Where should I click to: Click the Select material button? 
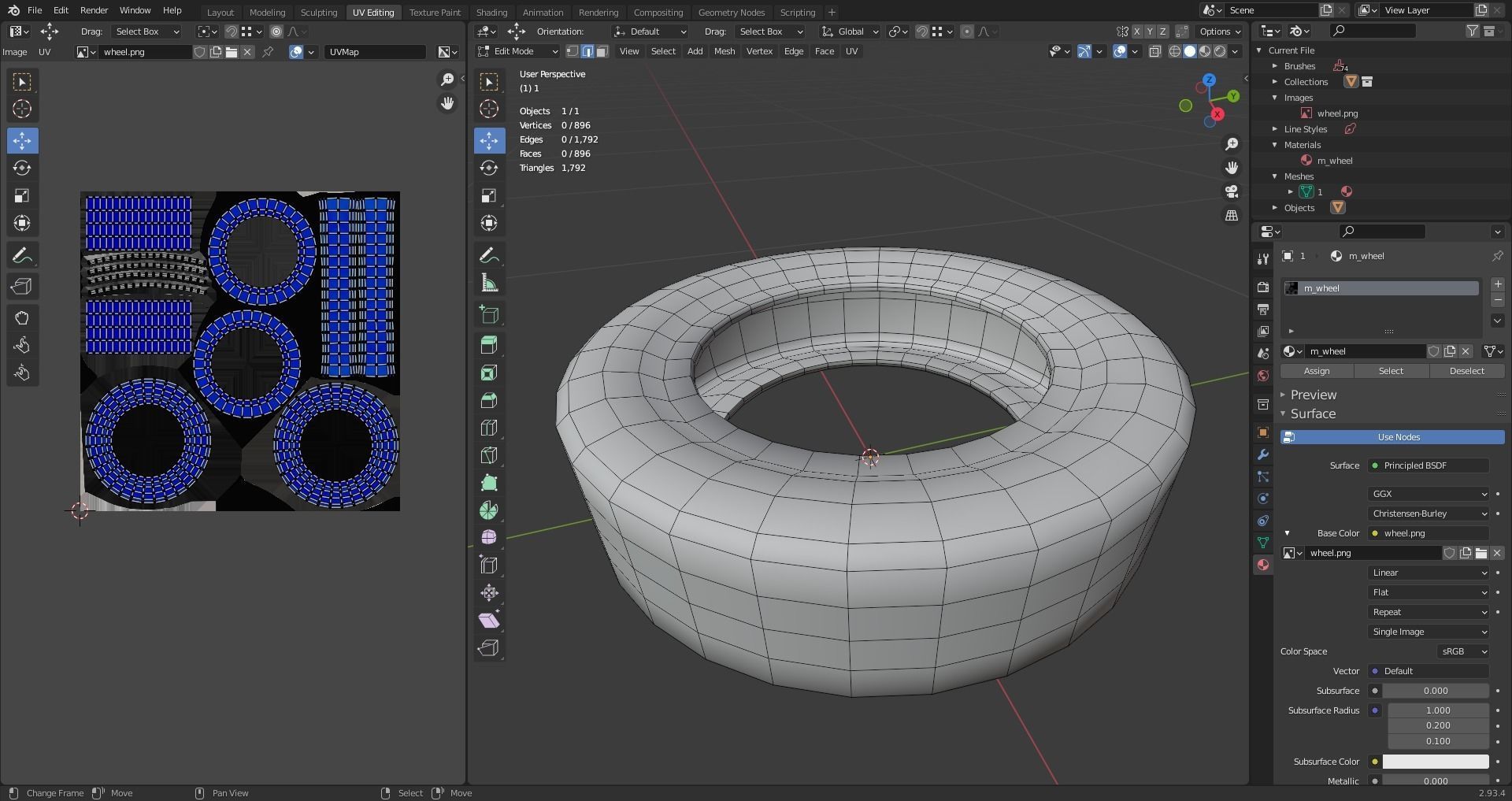(1391, 371)
